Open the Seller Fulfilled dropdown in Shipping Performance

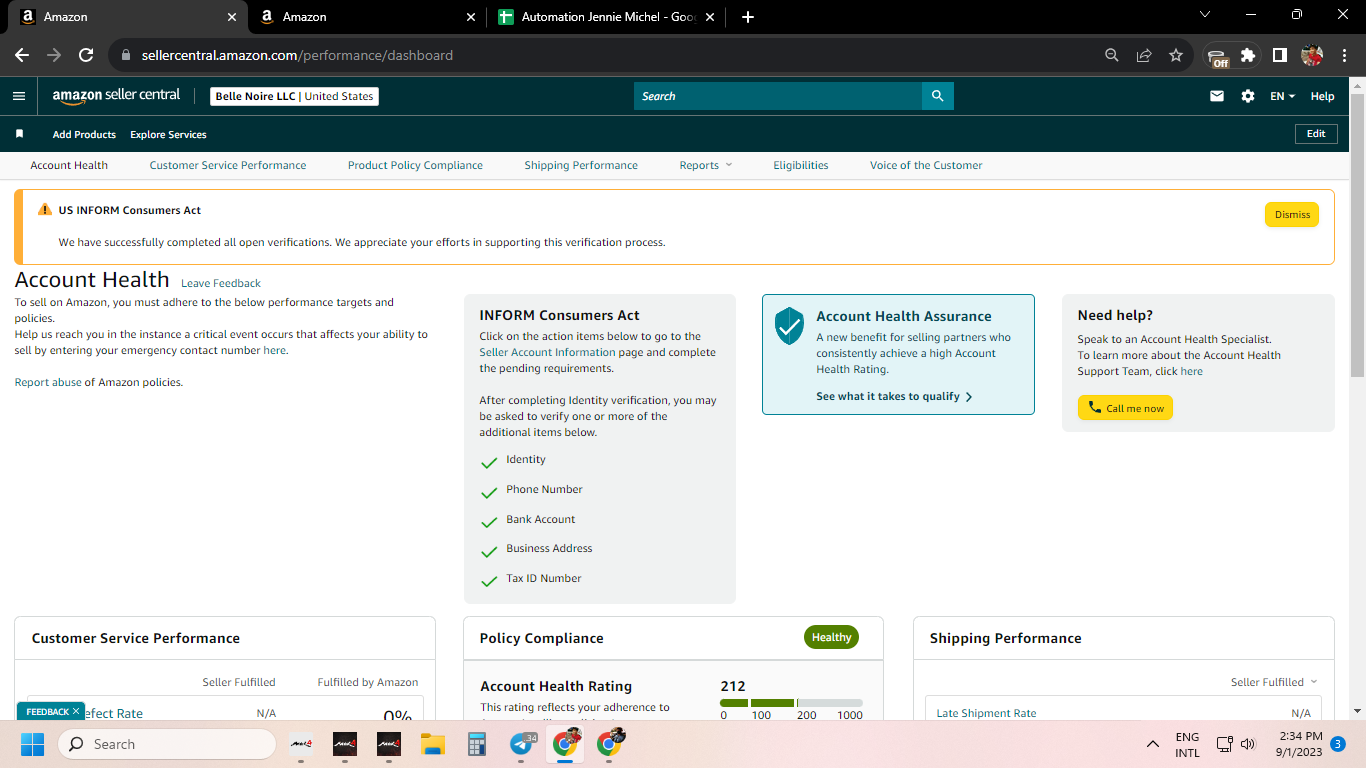(1274, 682)
